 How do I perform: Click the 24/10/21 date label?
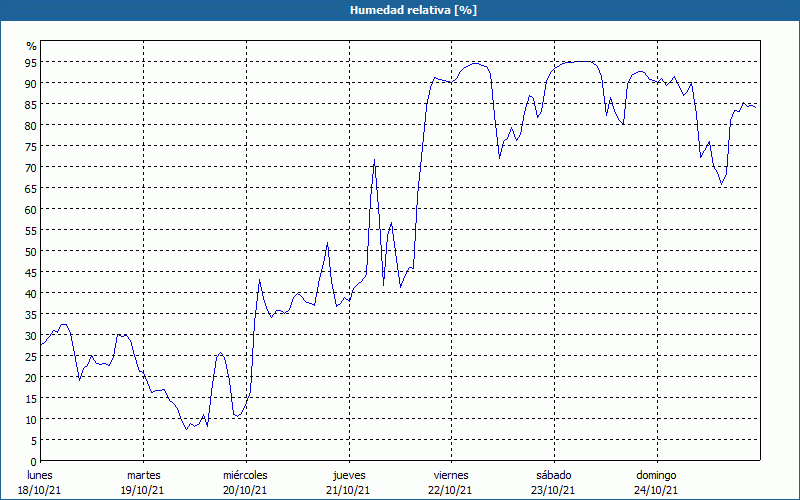pos(656,490)
